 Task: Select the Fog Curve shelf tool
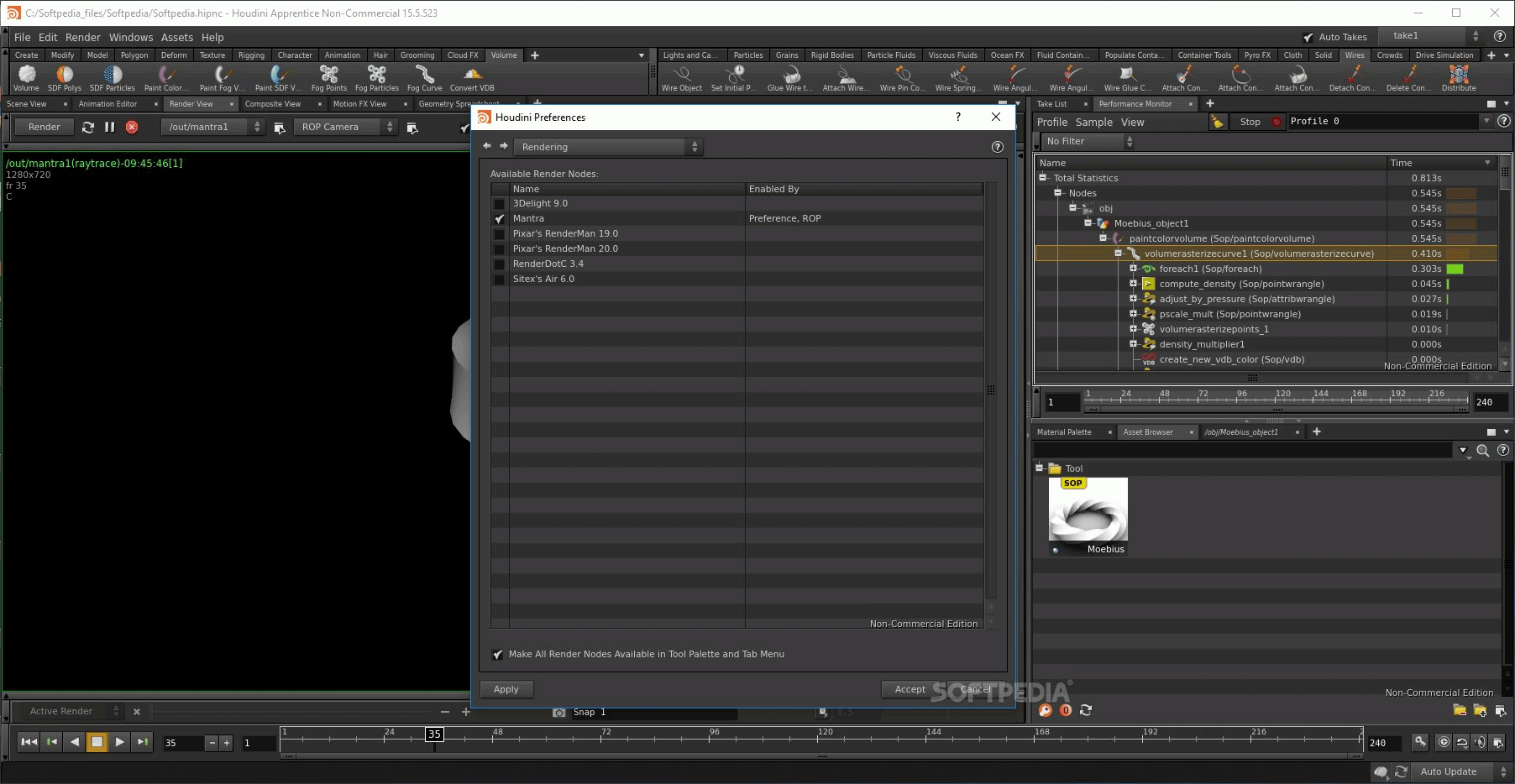coord(425,78)
